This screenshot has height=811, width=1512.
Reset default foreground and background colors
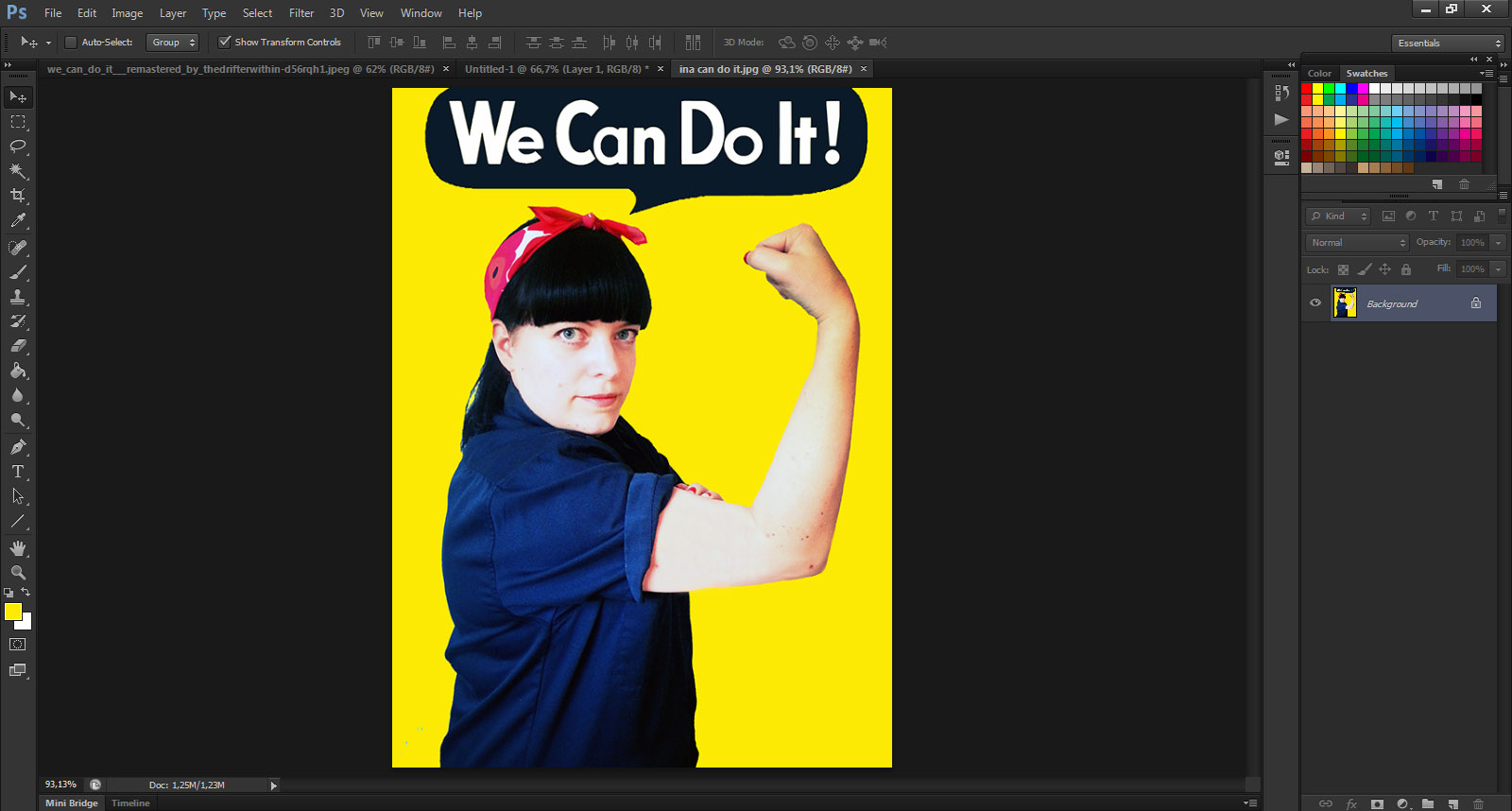point(9,593)
